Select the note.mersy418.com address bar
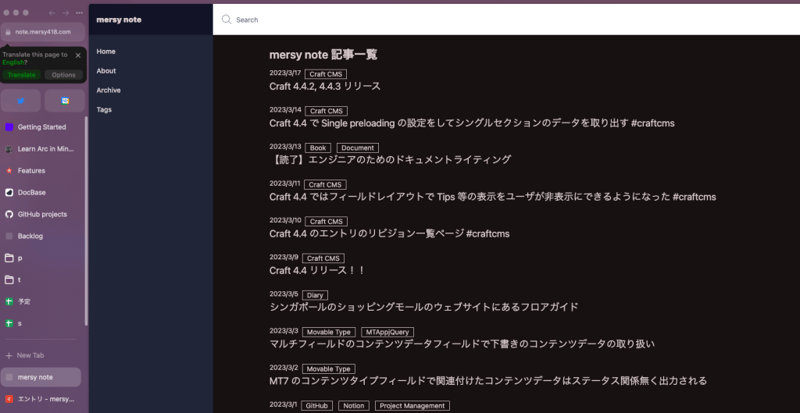 click(x=43, y=32)
